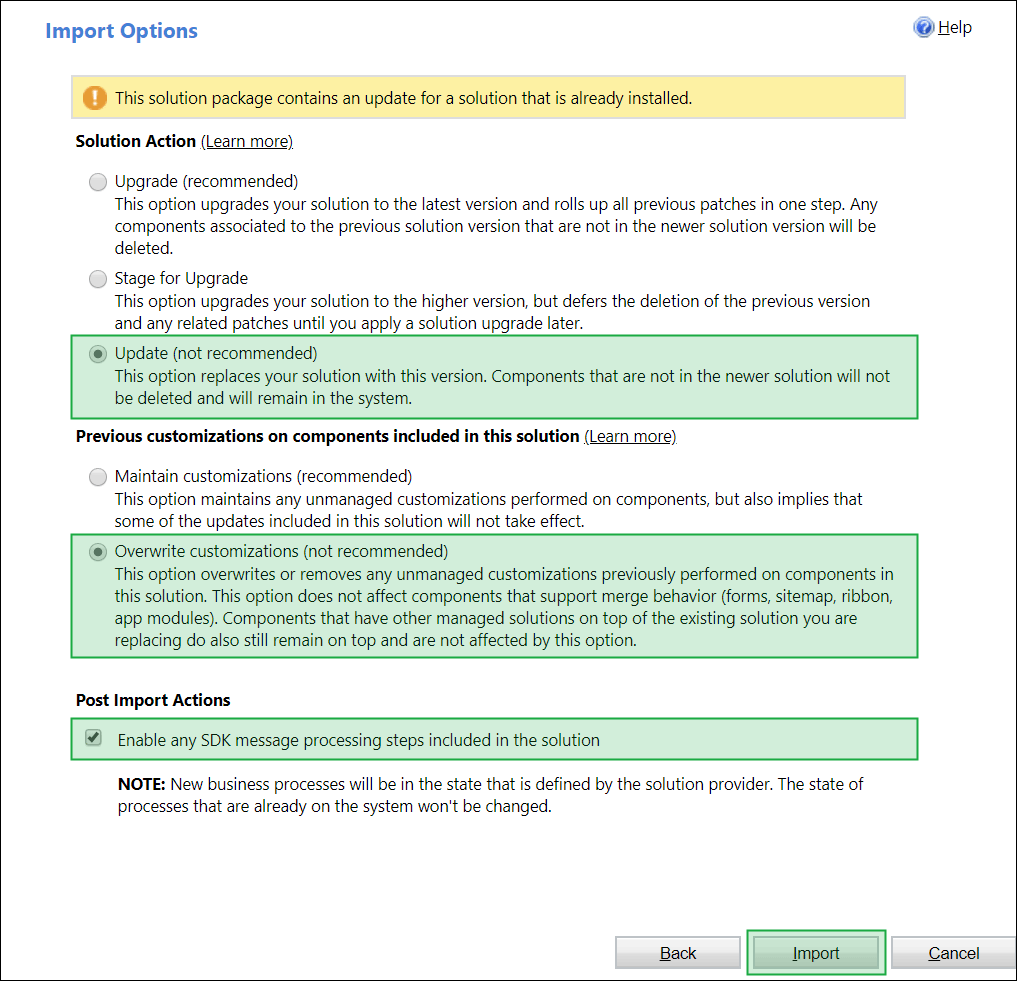
Task: Click the Import button
Action: 816,953
